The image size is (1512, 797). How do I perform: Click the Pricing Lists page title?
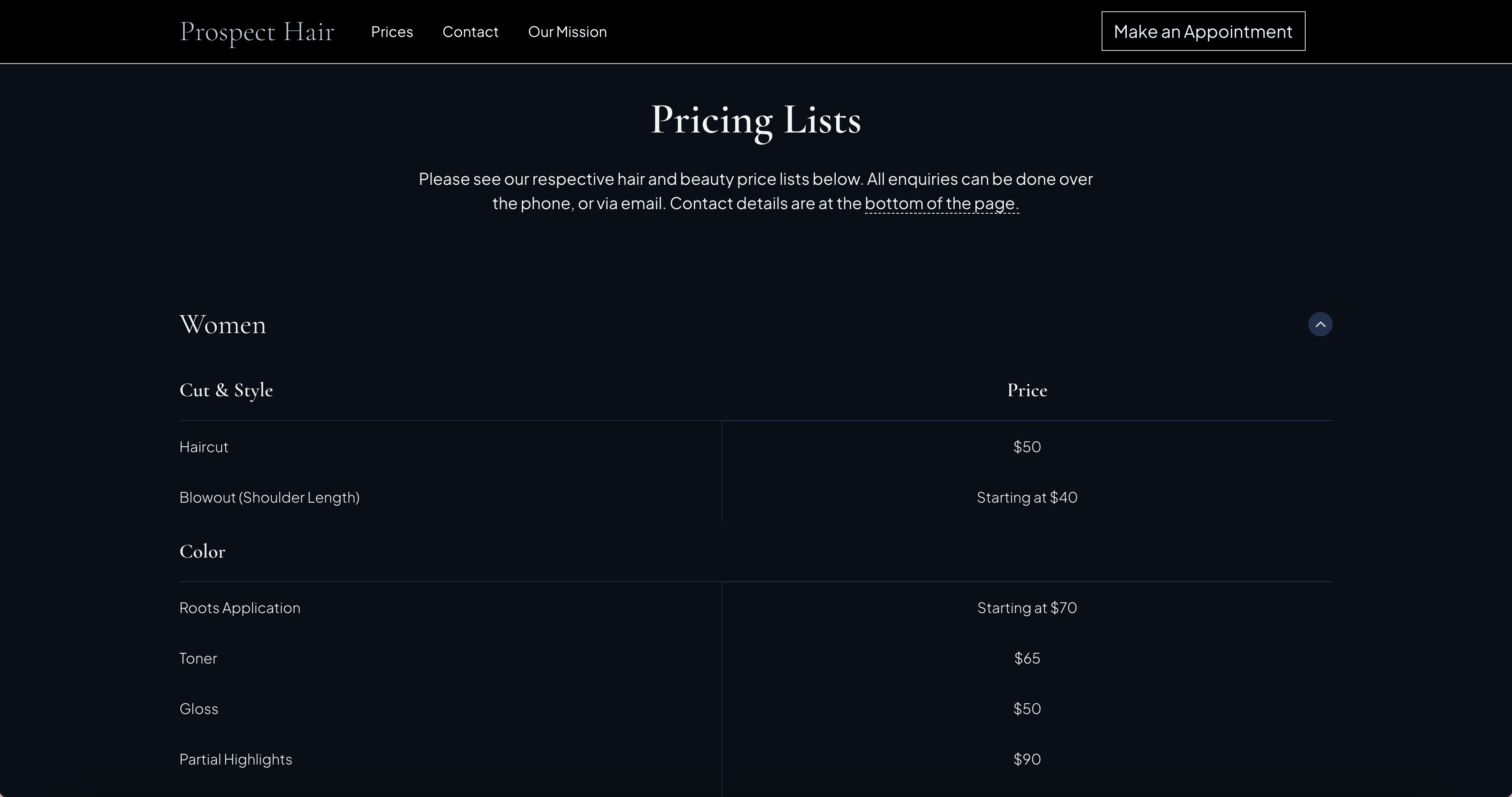[756, 120]
